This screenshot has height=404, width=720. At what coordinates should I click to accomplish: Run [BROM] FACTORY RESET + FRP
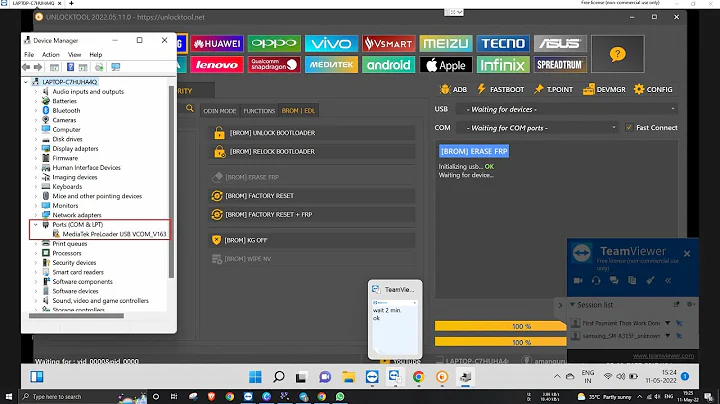tap(312, 214)
